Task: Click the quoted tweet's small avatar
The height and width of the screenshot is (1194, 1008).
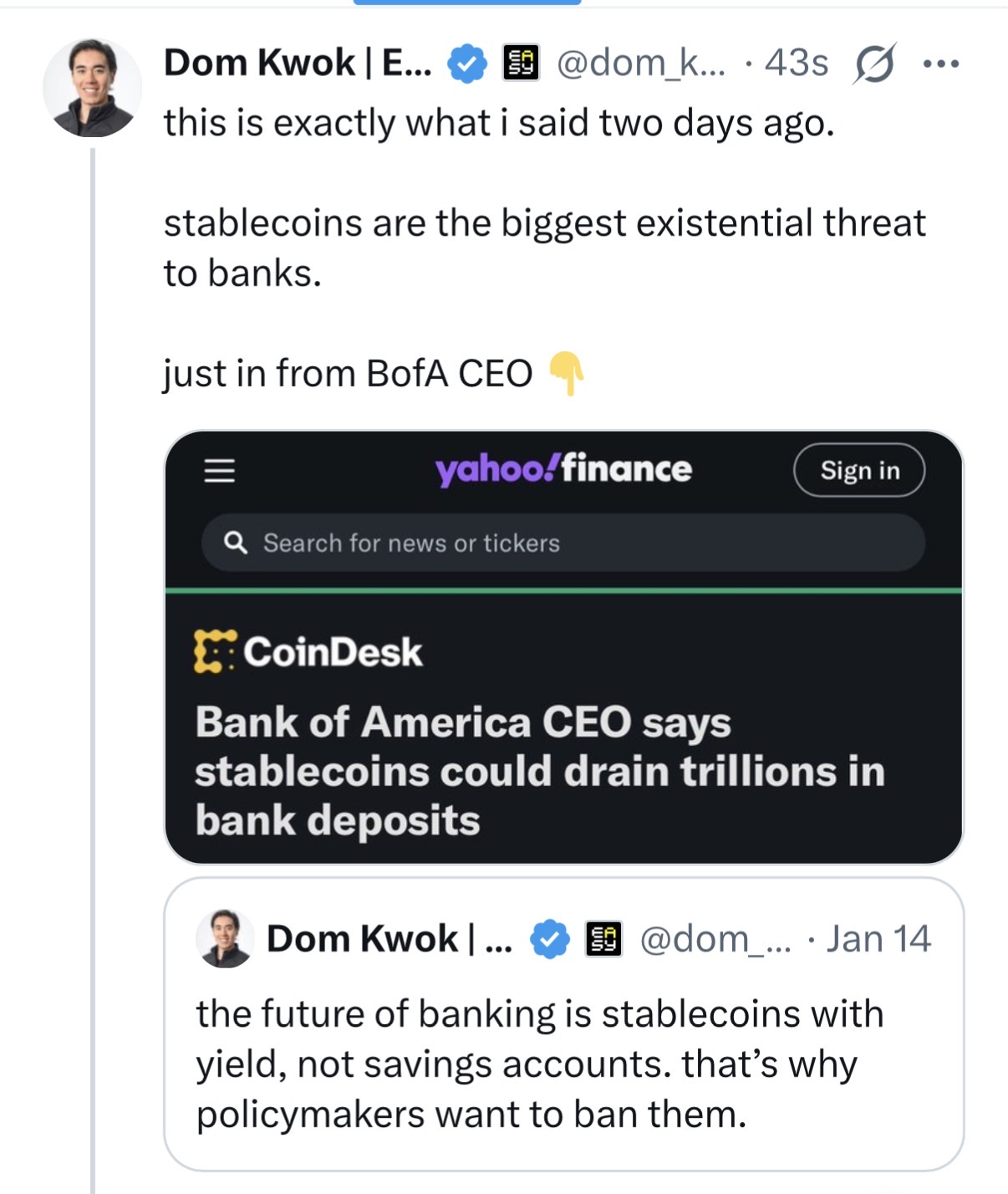Action: [225, 938]
